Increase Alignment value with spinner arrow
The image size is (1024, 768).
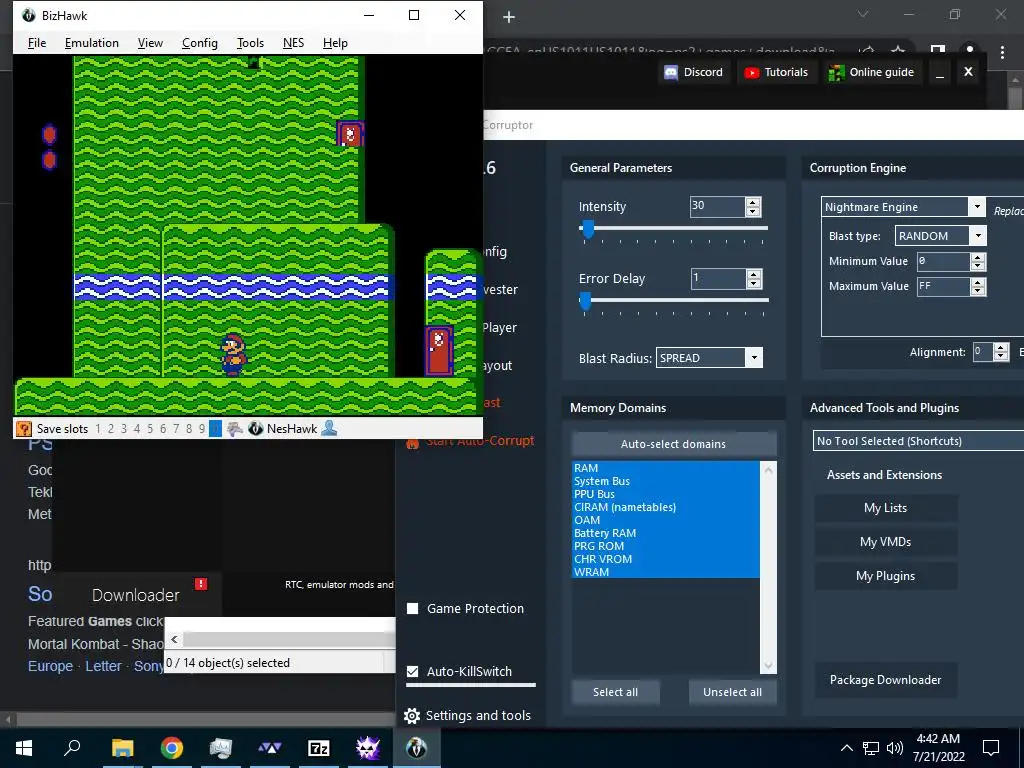pos(1000,347)
